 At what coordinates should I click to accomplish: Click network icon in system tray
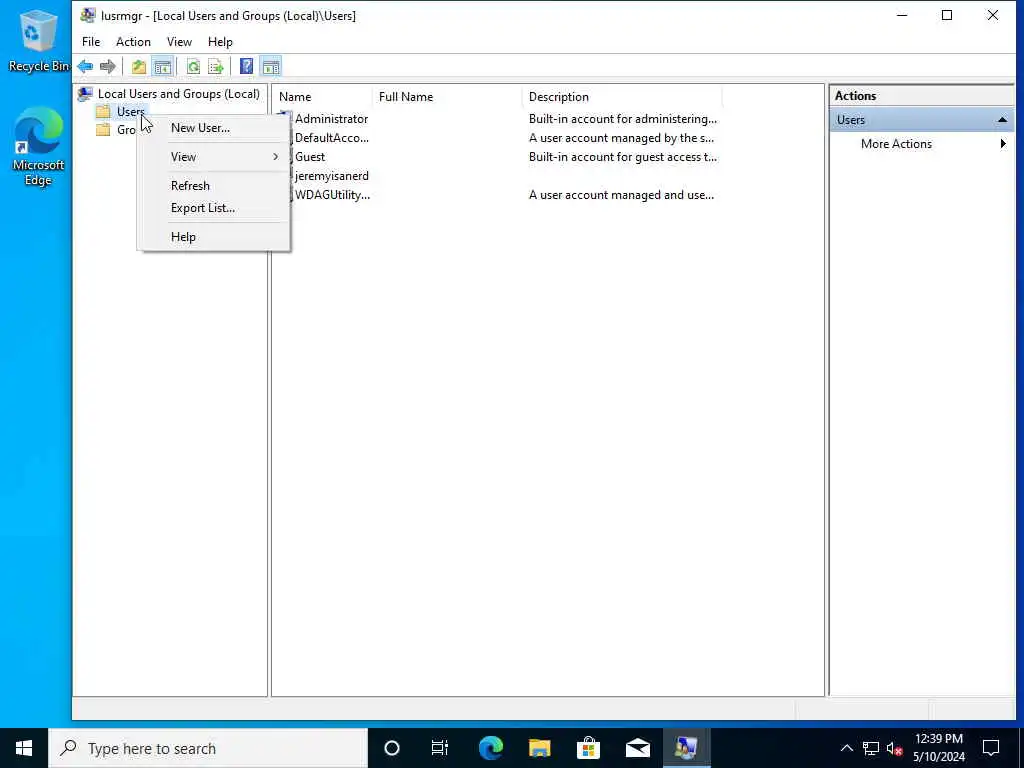(x=871, y=748)
